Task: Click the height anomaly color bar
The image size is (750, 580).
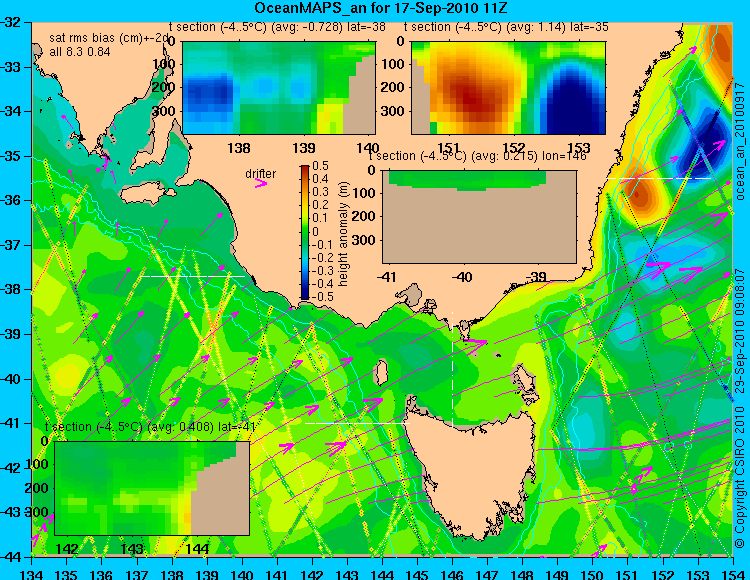Action: tap(305, 232)
